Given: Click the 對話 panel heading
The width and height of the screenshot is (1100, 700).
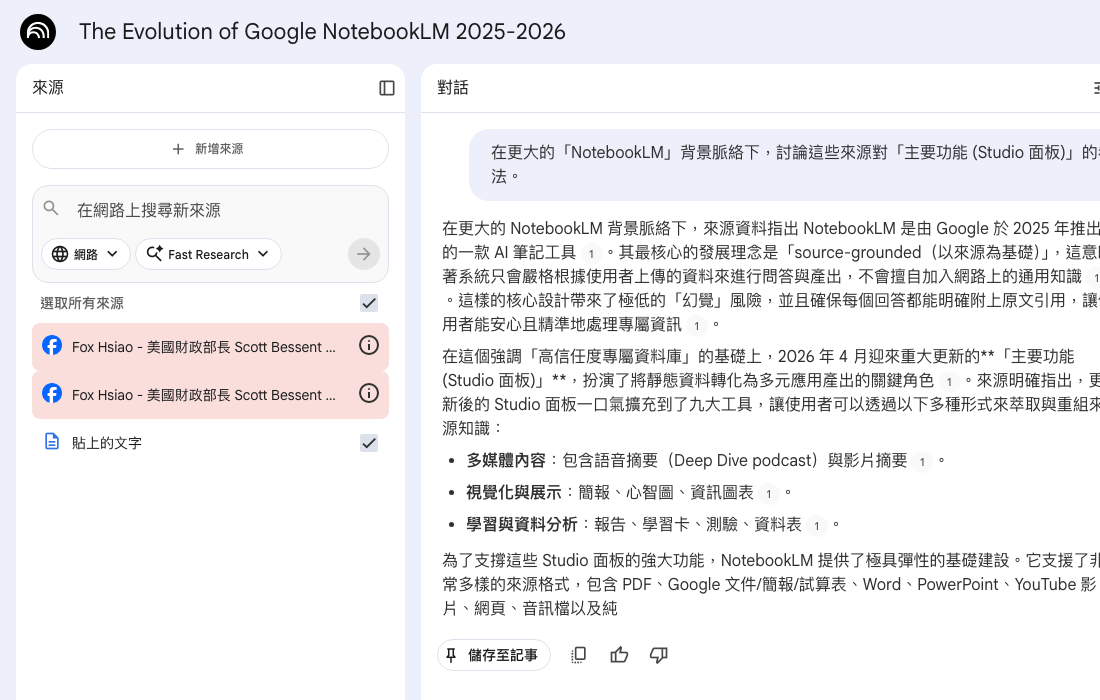Looking at the screenshot, I should point(452,87).
